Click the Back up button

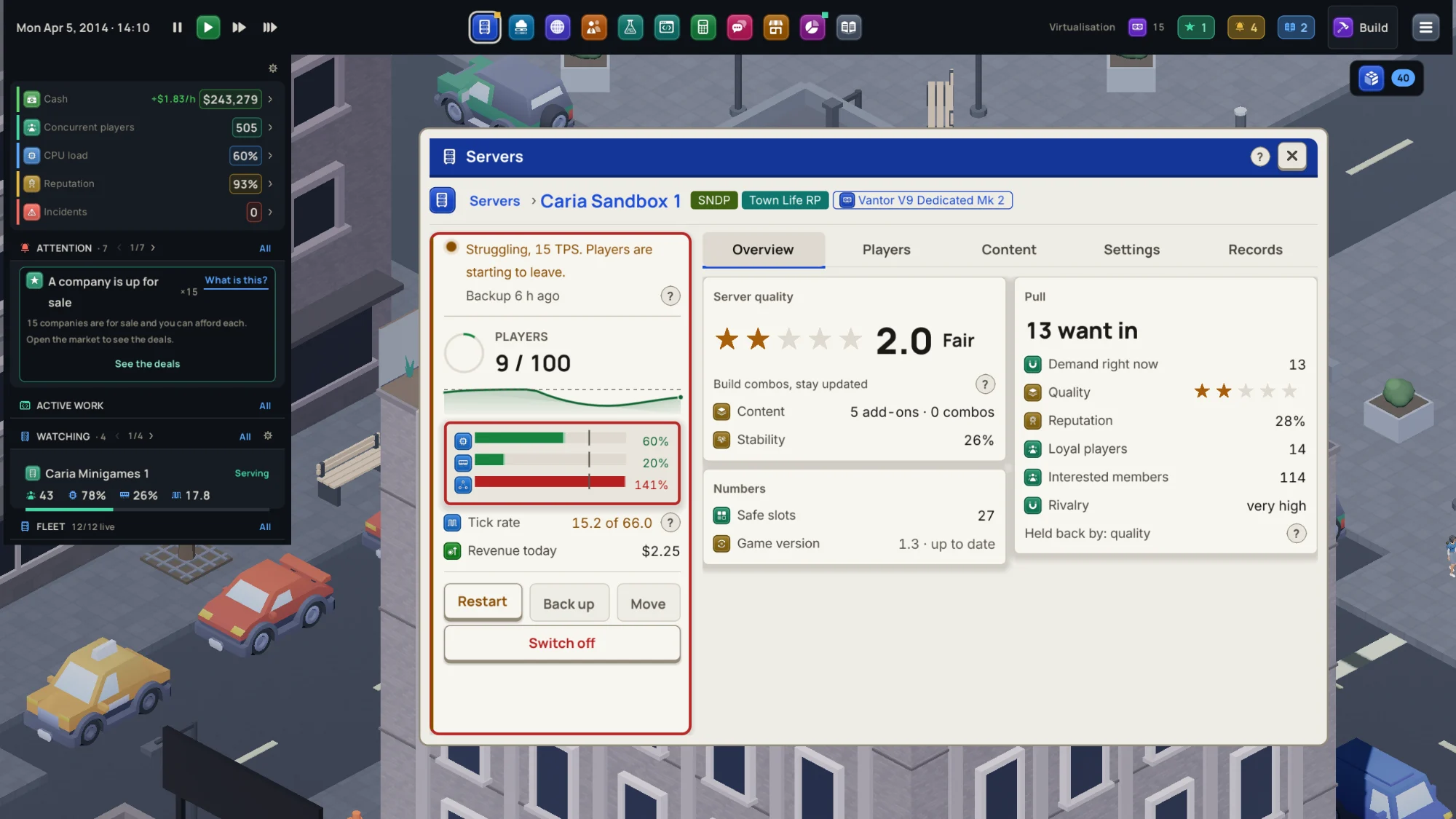(x=569, y=604)
